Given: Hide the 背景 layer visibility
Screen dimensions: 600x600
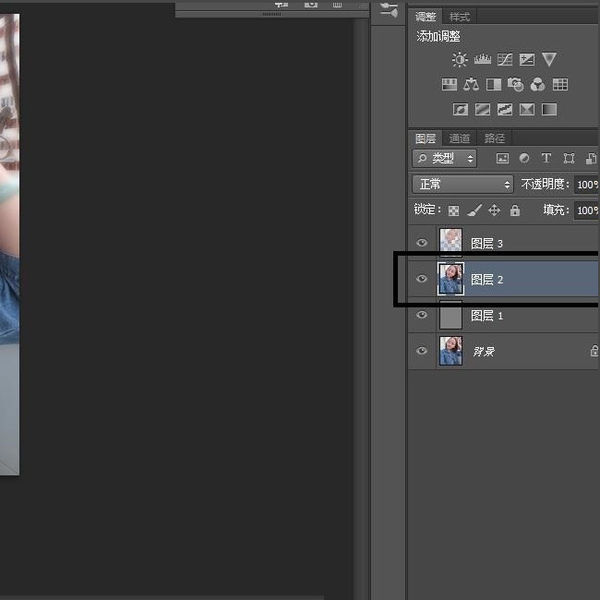Looking at the screenshot, I should point(422,351).
